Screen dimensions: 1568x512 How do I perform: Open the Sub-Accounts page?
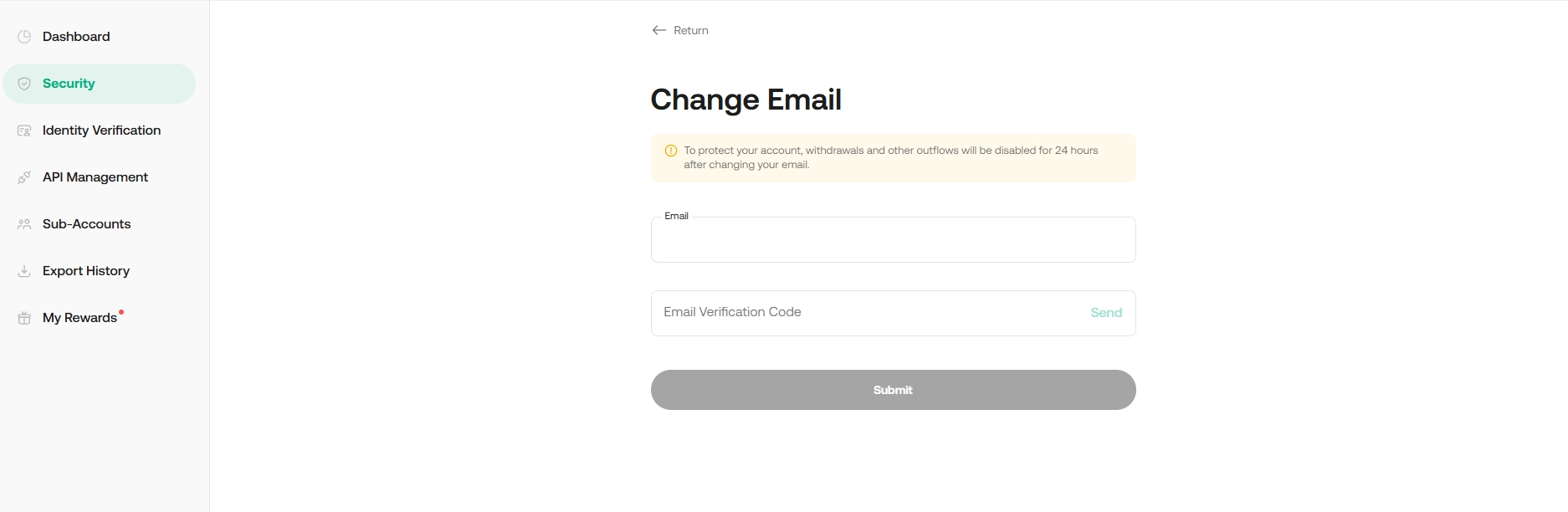(x=86, y=224)
